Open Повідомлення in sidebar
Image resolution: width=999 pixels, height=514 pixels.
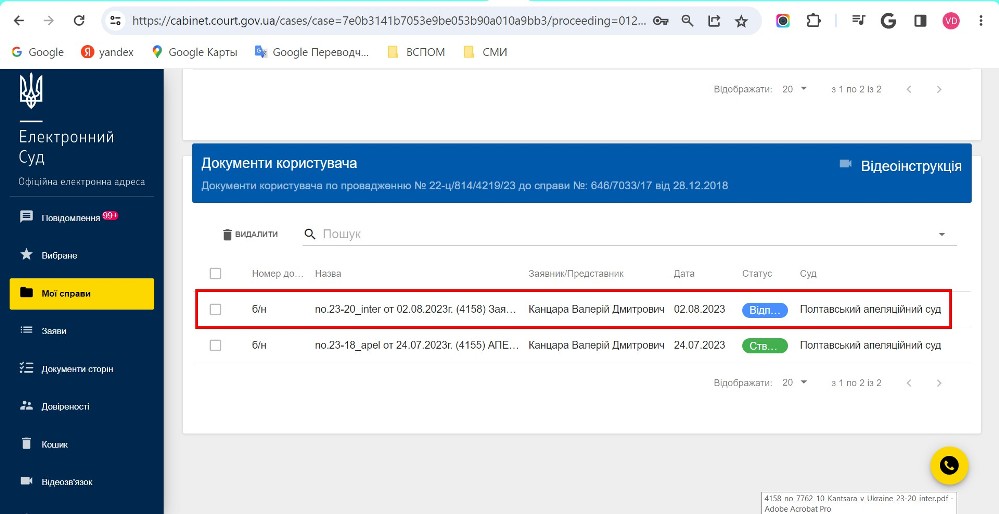click(x=82, y=217)
